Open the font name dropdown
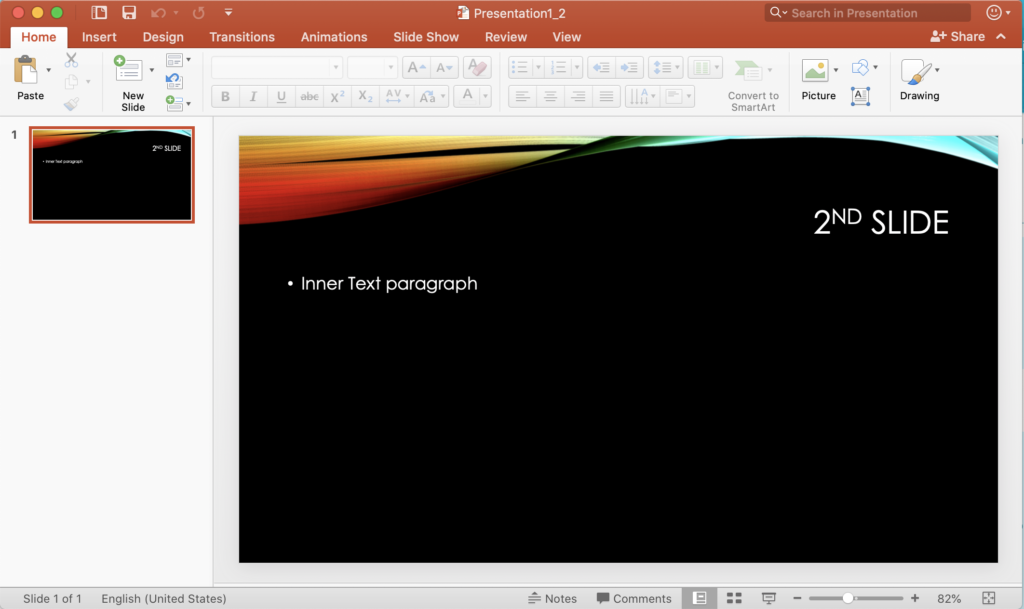This screenshot has height=609, width=1024. [336, 67]
